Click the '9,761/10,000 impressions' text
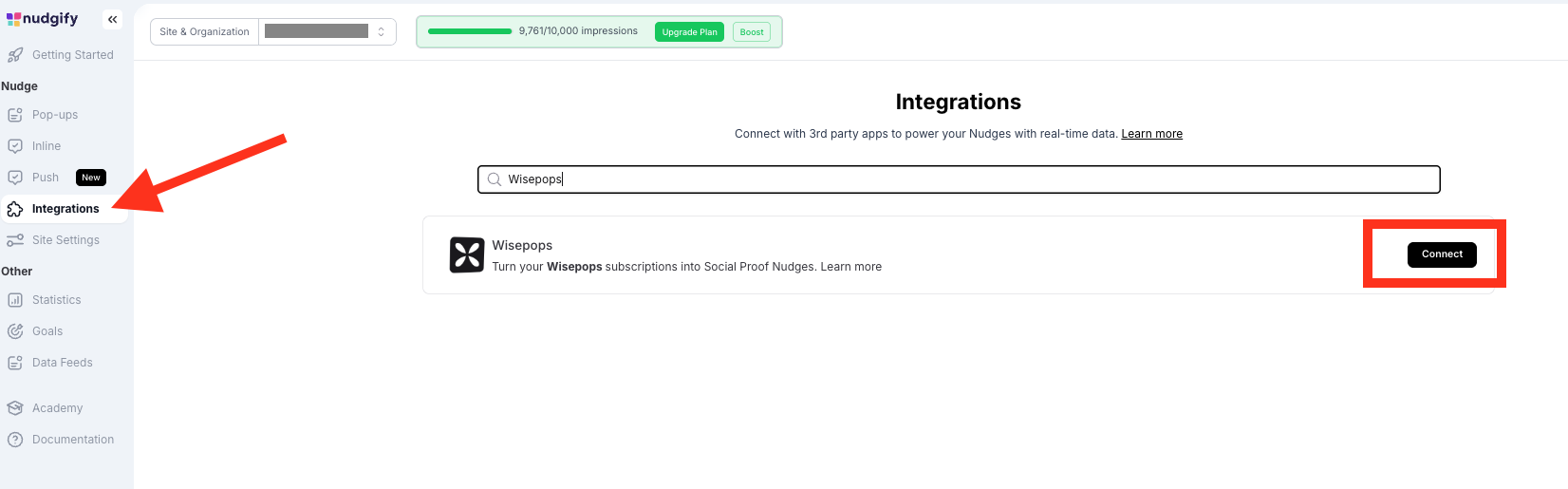This screenshot has width=1568, height=489. pos(578,31)
